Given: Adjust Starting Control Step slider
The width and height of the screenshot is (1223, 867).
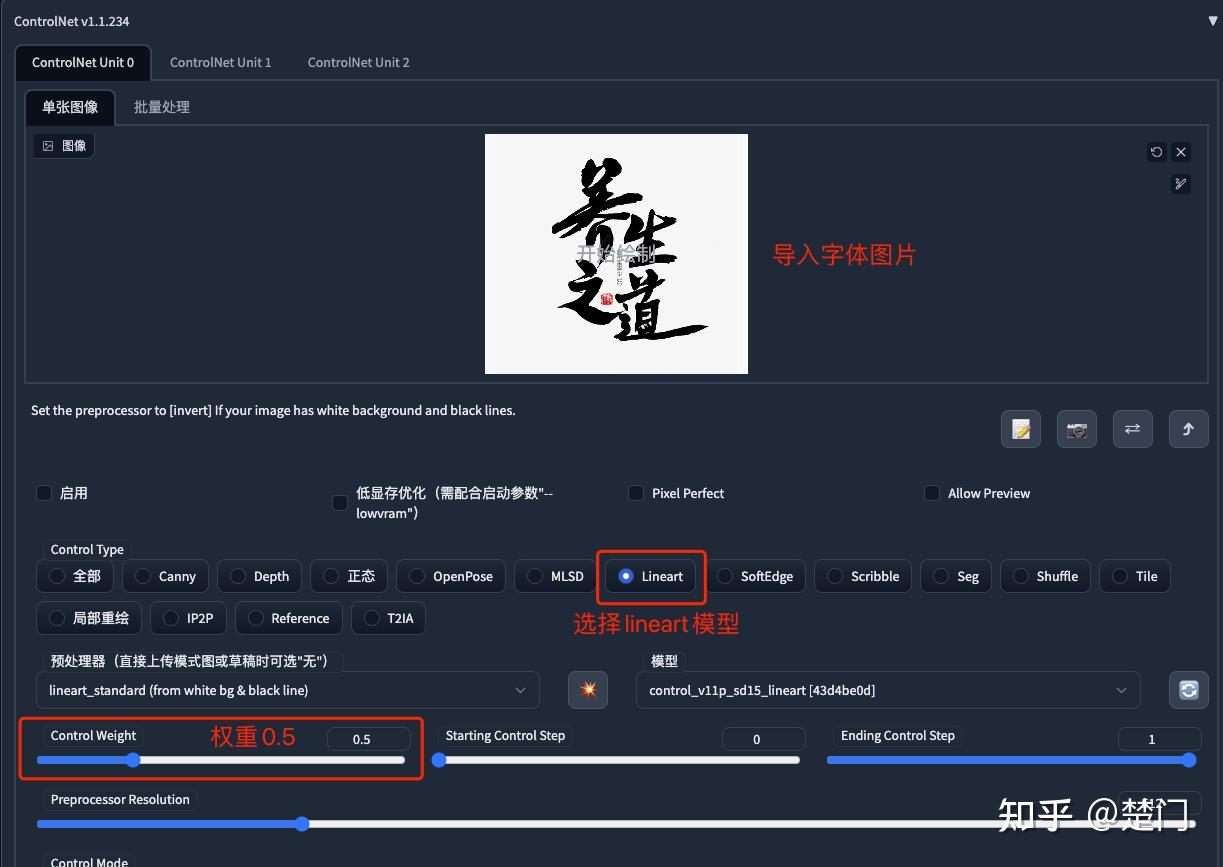Looking at the screenshot, I should tap(616, 760).
